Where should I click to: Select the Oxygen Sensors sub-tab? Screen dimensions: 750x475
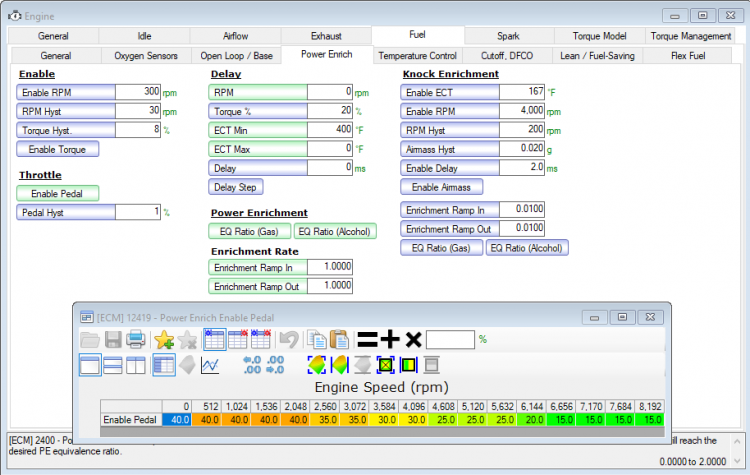click(146, 55)
